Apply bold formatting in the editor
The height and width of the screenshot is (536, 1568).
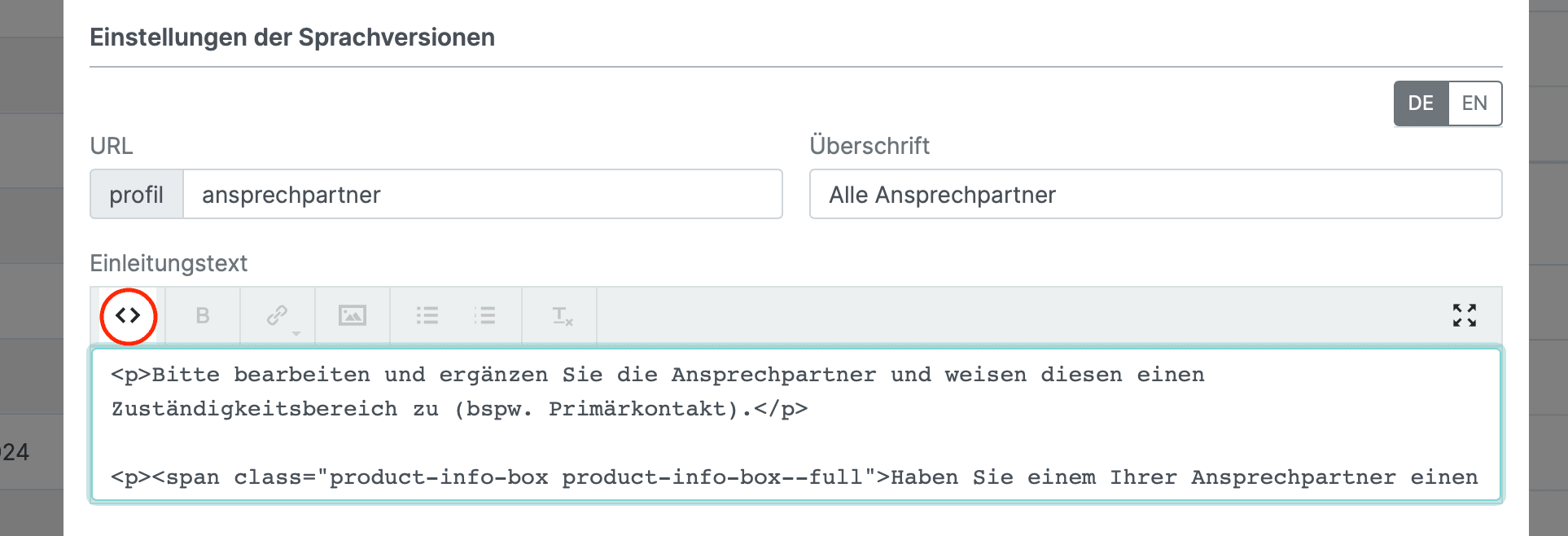[203, 315]
